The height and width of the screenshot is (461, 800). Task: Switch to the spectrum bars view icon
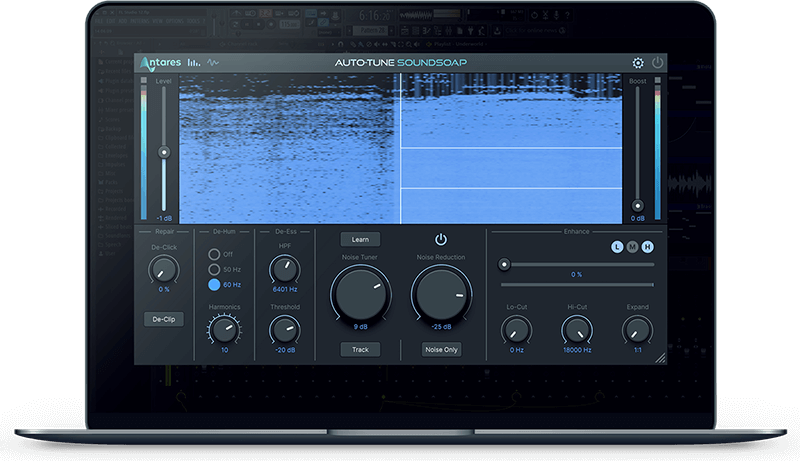tap(194, 63)
